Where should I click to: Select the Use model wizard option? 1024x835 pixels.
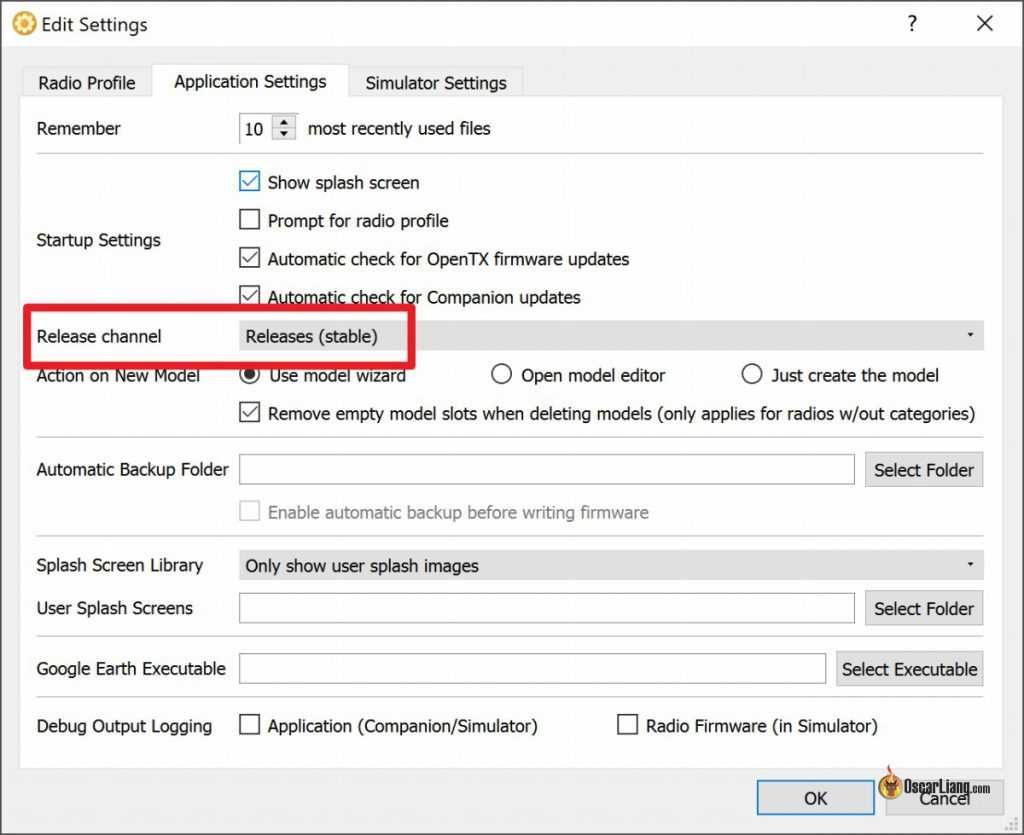(x=250, y=376)
